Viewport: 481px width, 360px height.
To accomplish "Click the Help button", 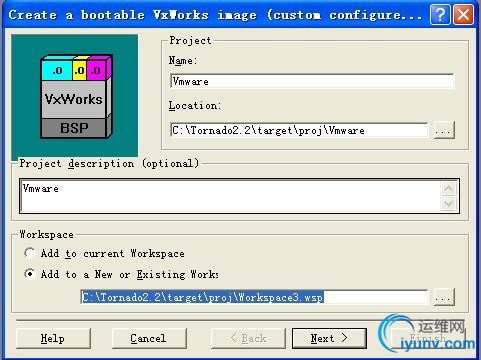I will [x=53, y=339].
